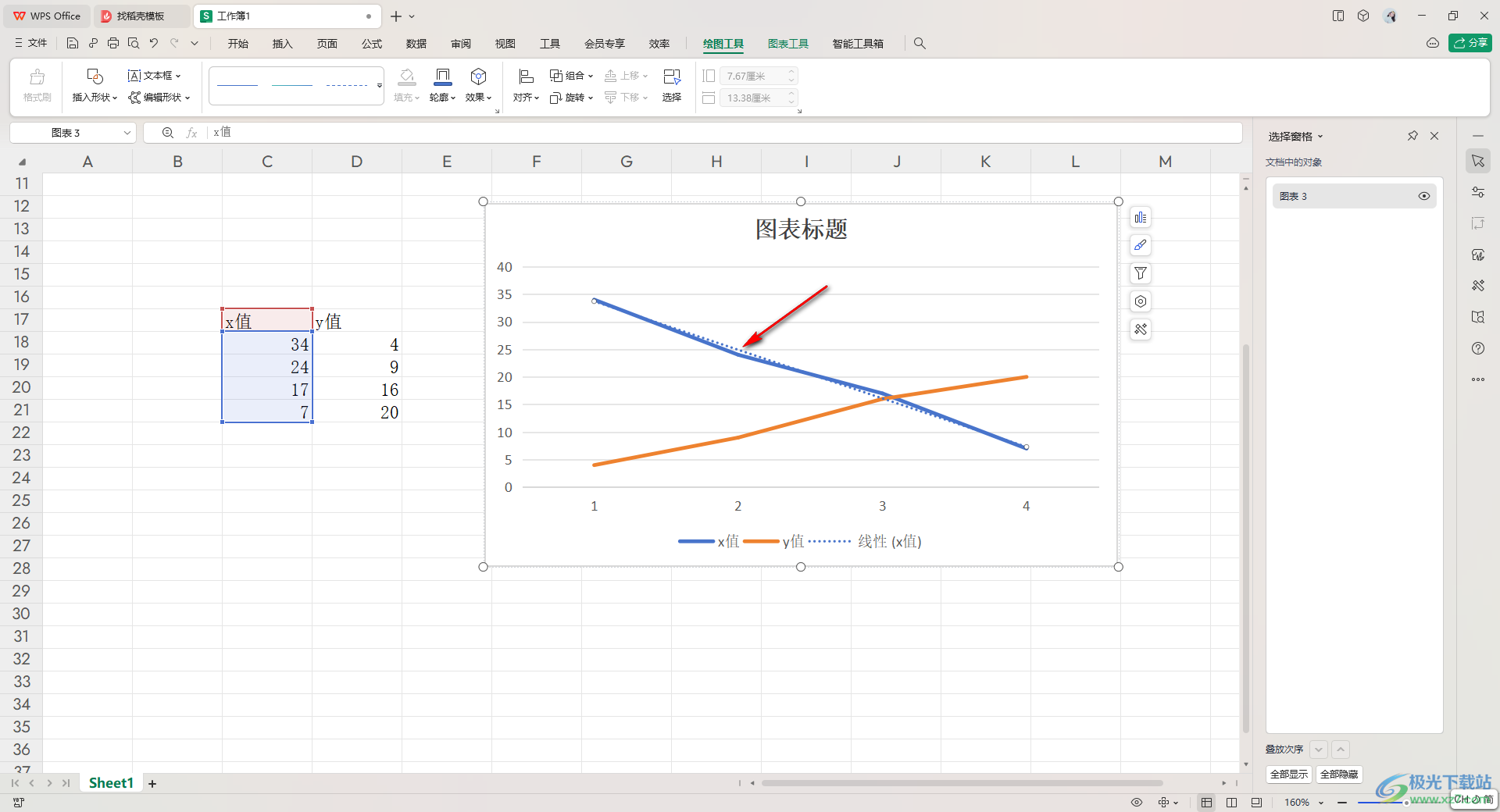The height and width of the screenshot is (812, 1500).
Task: Open sidebar properties sliders icon
Action: tap(1478, 192)
